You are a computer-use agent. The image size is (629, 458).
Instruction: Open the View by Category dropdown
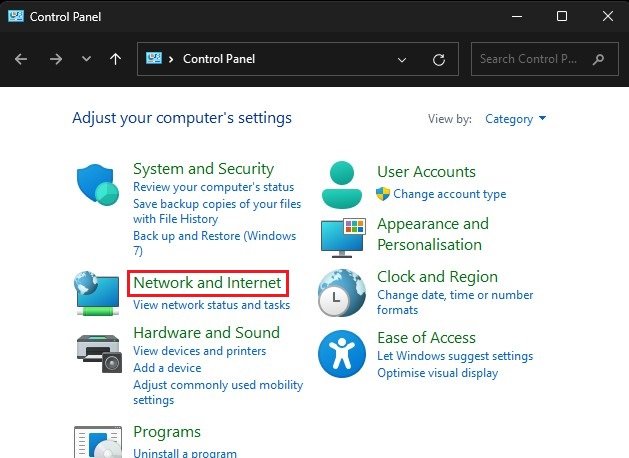pos(515,119)
